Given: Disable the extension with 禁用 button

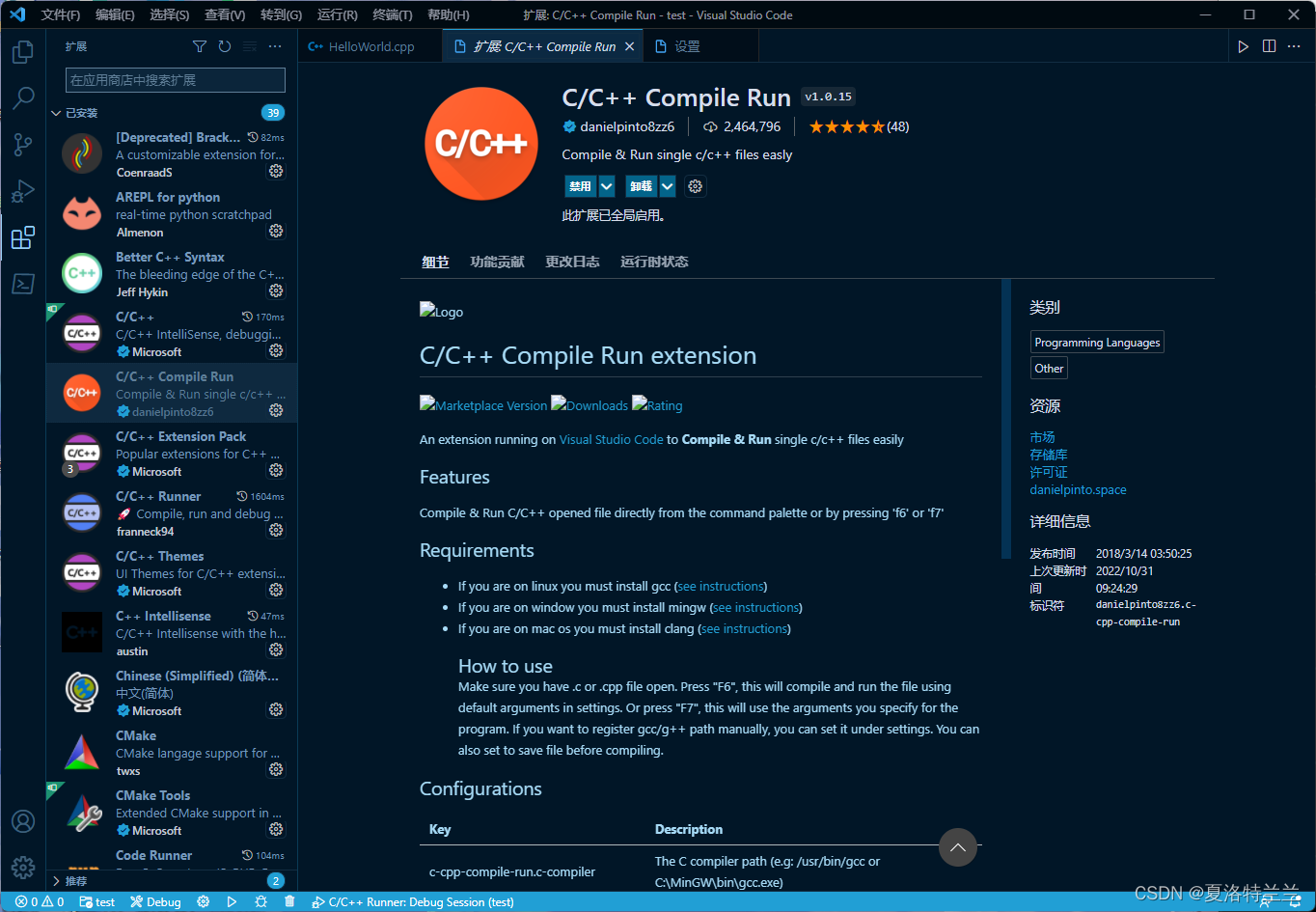Looking at the screenshot, I should click(x=581, y=186).
